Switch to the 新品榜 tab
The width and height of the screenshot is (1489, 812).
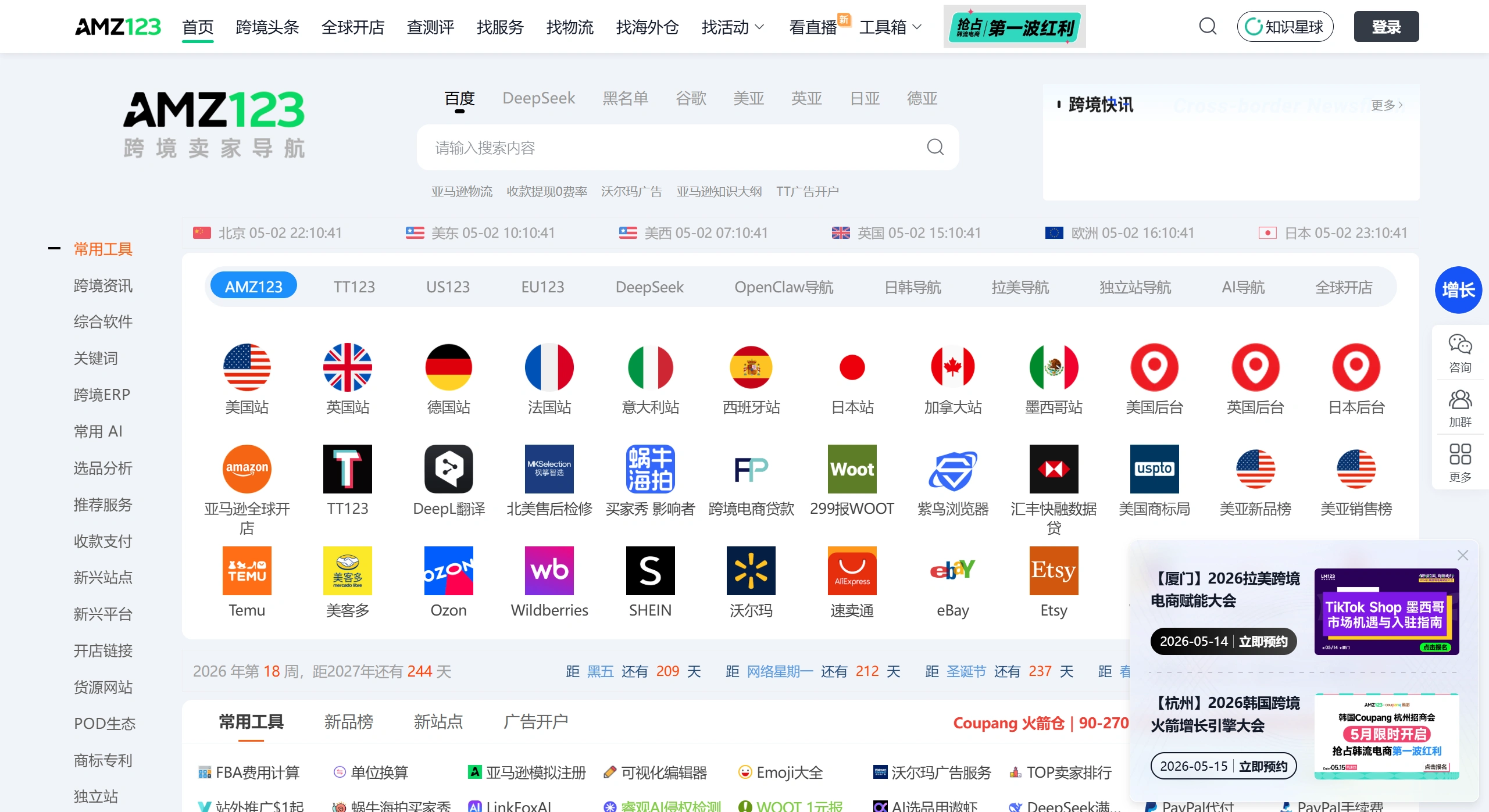pyautogui.click(x=348, y=721)
